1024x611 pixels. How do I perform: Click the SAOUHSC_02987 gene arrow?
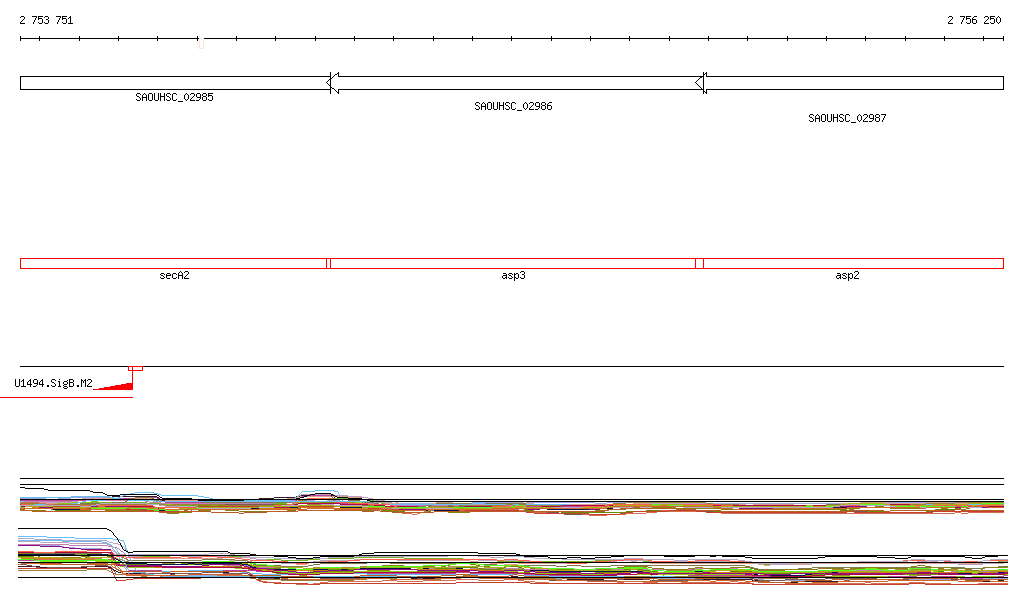[x=850, y=83]
